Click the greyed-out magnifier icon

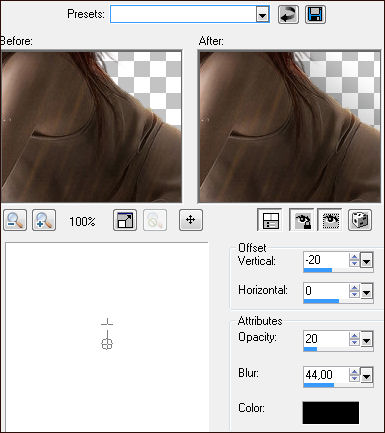click(x=155, y=220)
